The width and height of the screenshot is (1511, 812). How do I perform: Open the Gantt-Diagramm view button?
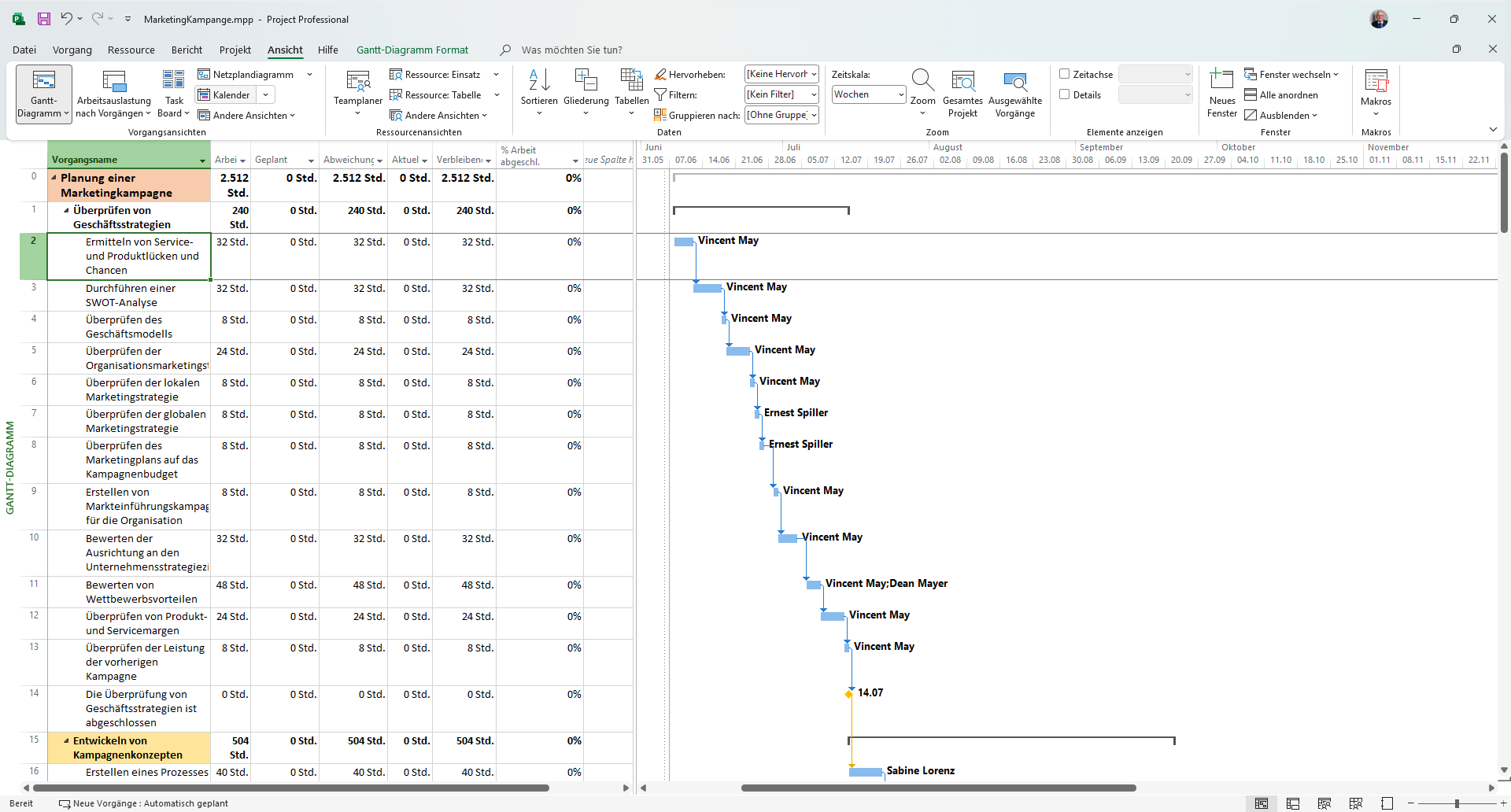pos(44,94)
